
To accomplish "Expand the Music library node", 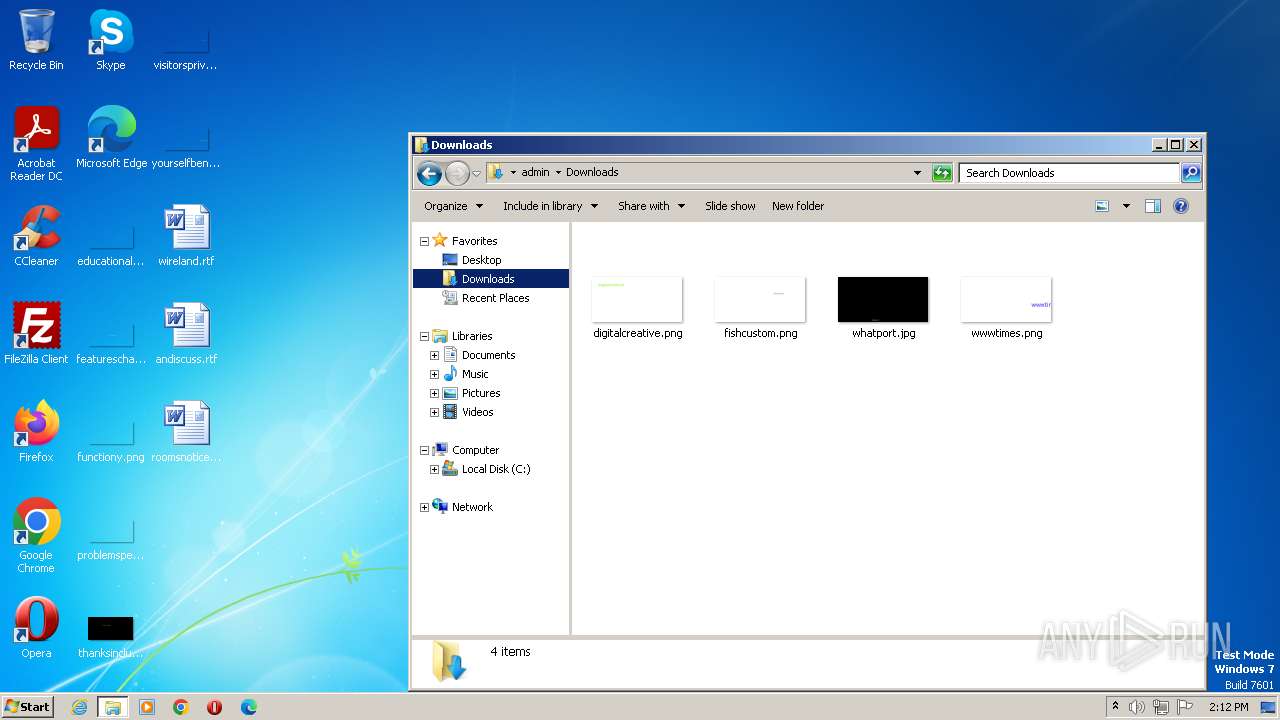I will pos(434,374).
